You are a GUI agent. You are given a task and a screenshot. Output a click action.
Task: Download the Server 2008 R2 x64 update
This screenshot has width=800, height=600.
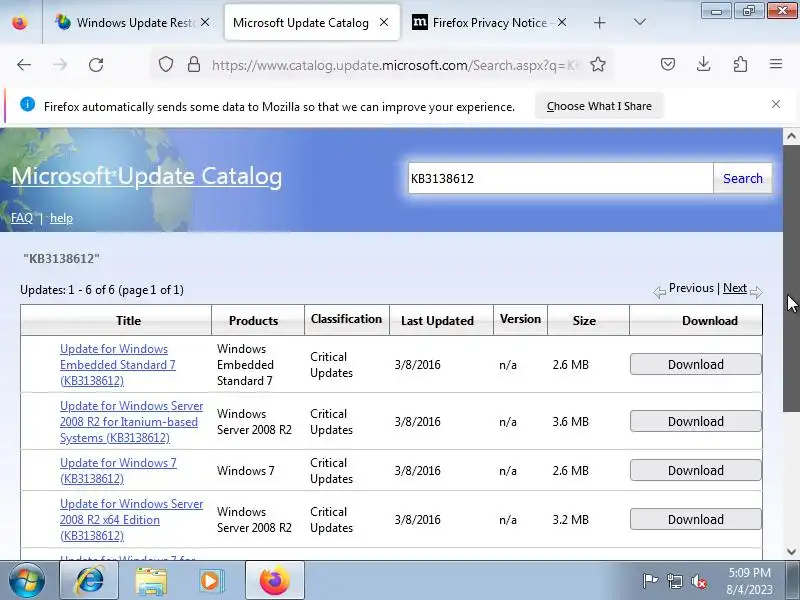click(x=695, y=519)
